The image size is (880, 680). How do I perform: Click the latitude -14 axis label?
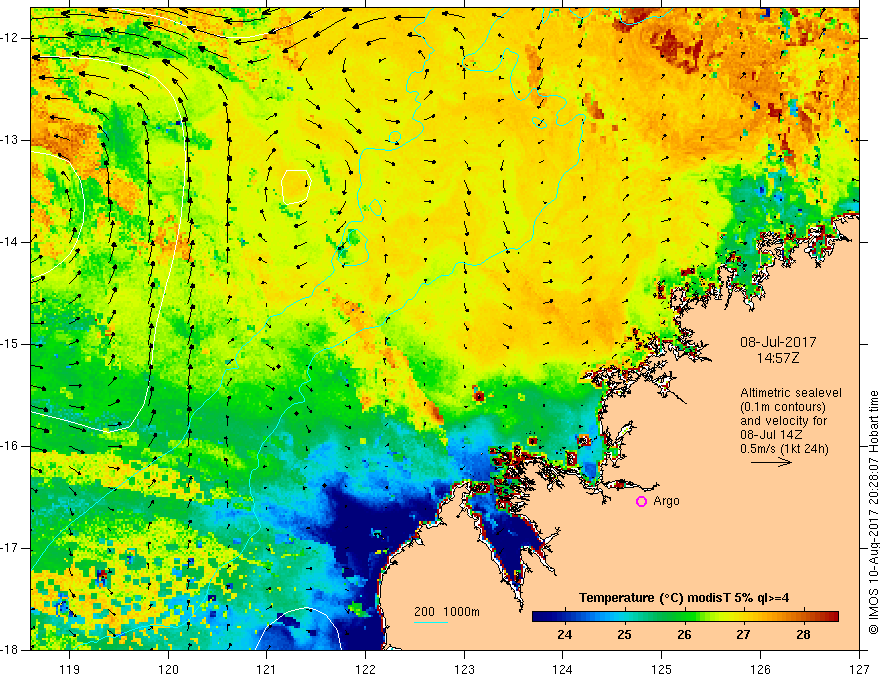click(10, 242)
